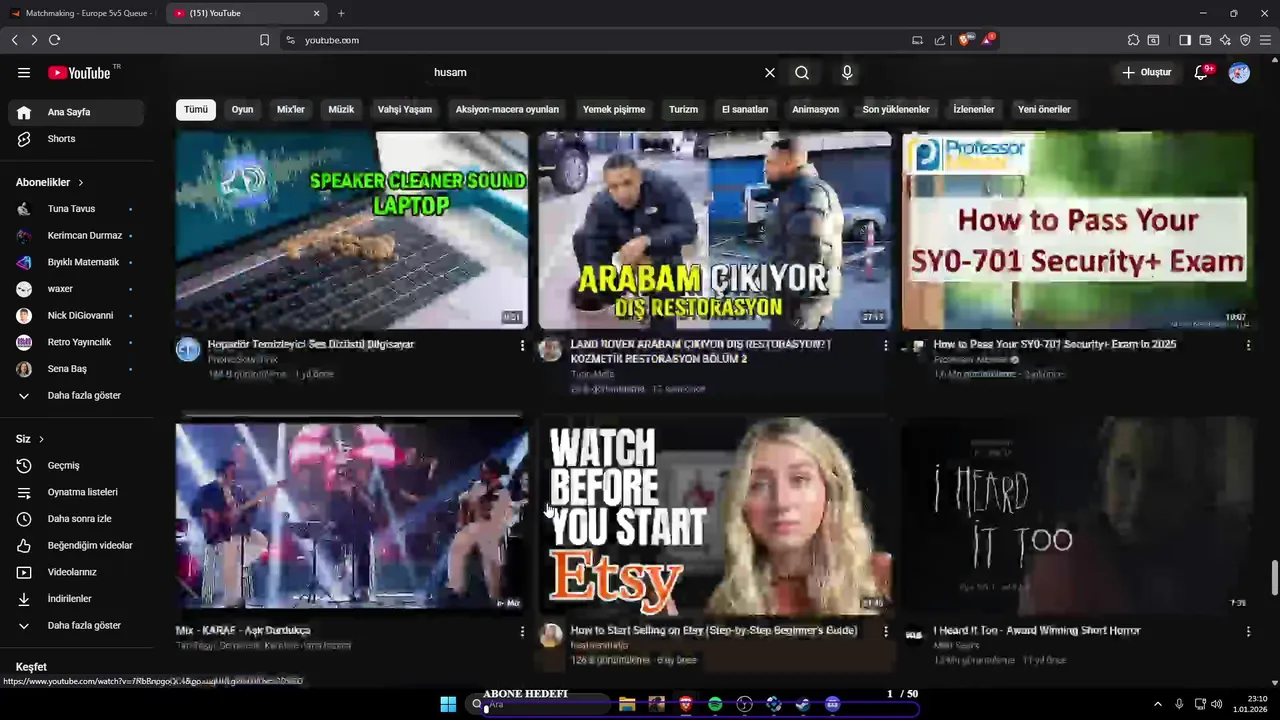Select the Yemek pişirme filter chip

coord(614,109)
